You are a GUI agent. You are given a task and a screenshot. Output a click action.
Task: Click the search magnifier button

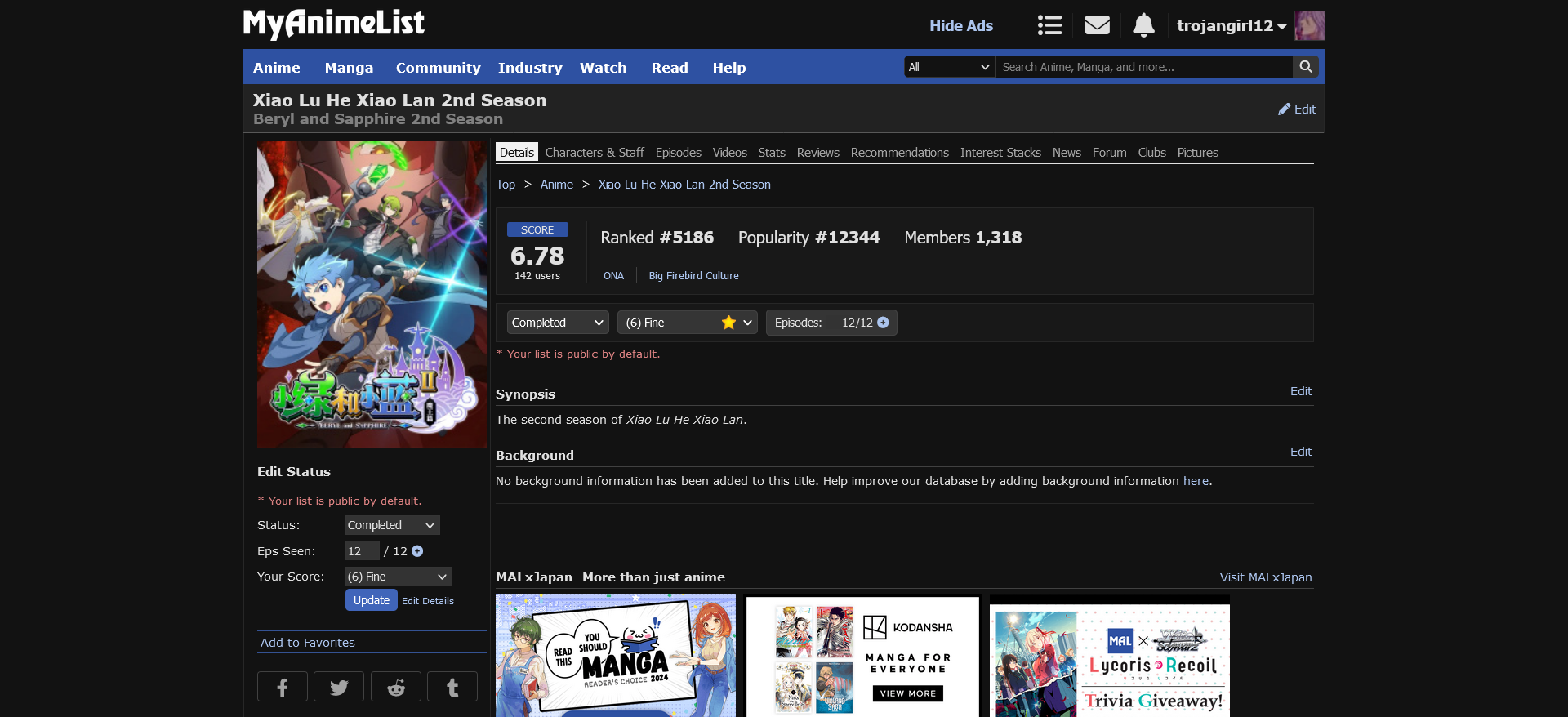tap(1306, 67)
